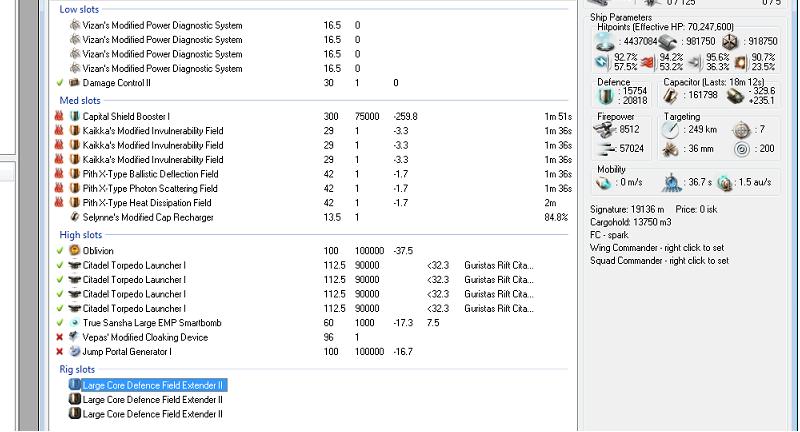
Task: Click the Jump Portal Generator I icon
Action: (74, 352)
